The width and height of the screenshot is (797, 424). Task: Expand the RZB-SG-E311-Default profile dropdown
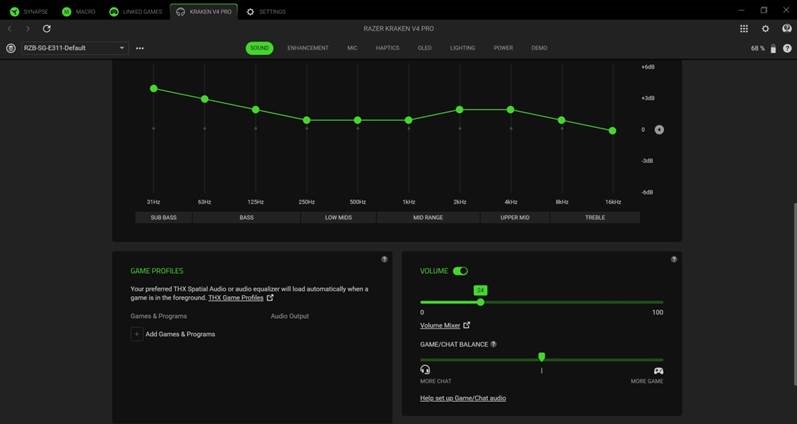[x=74, y=48]
